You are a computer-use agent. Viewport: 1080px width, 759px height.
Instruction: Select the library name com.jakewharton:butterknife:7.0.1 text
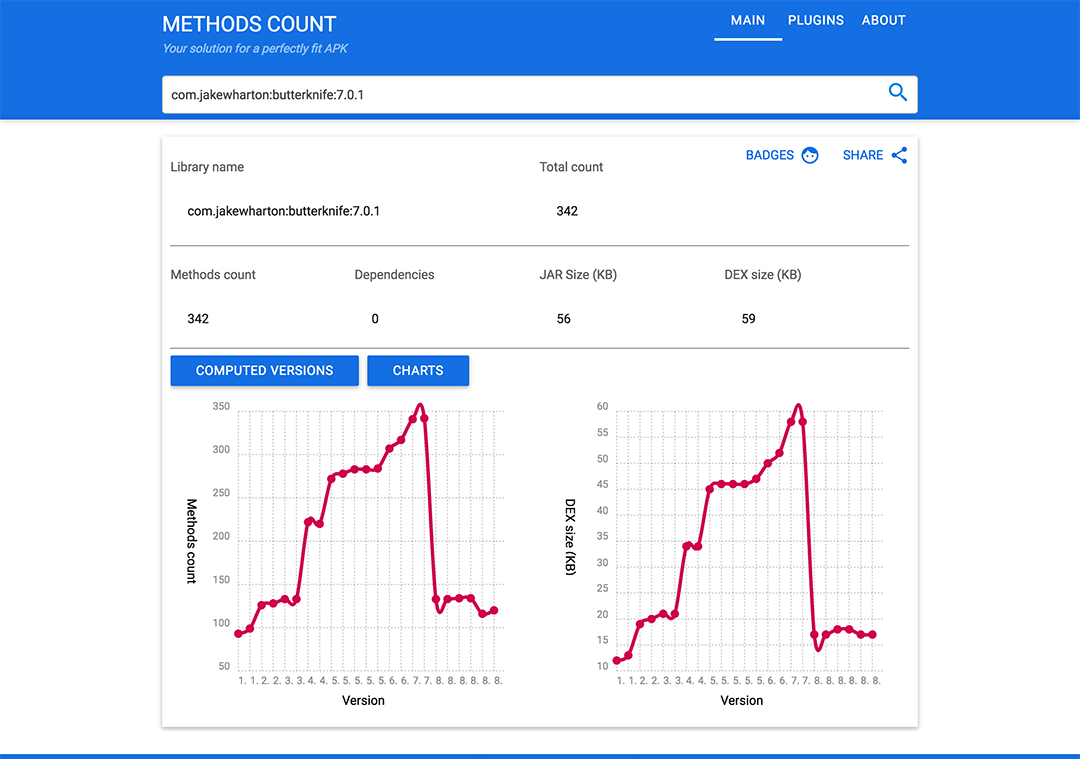click(284, 211)
